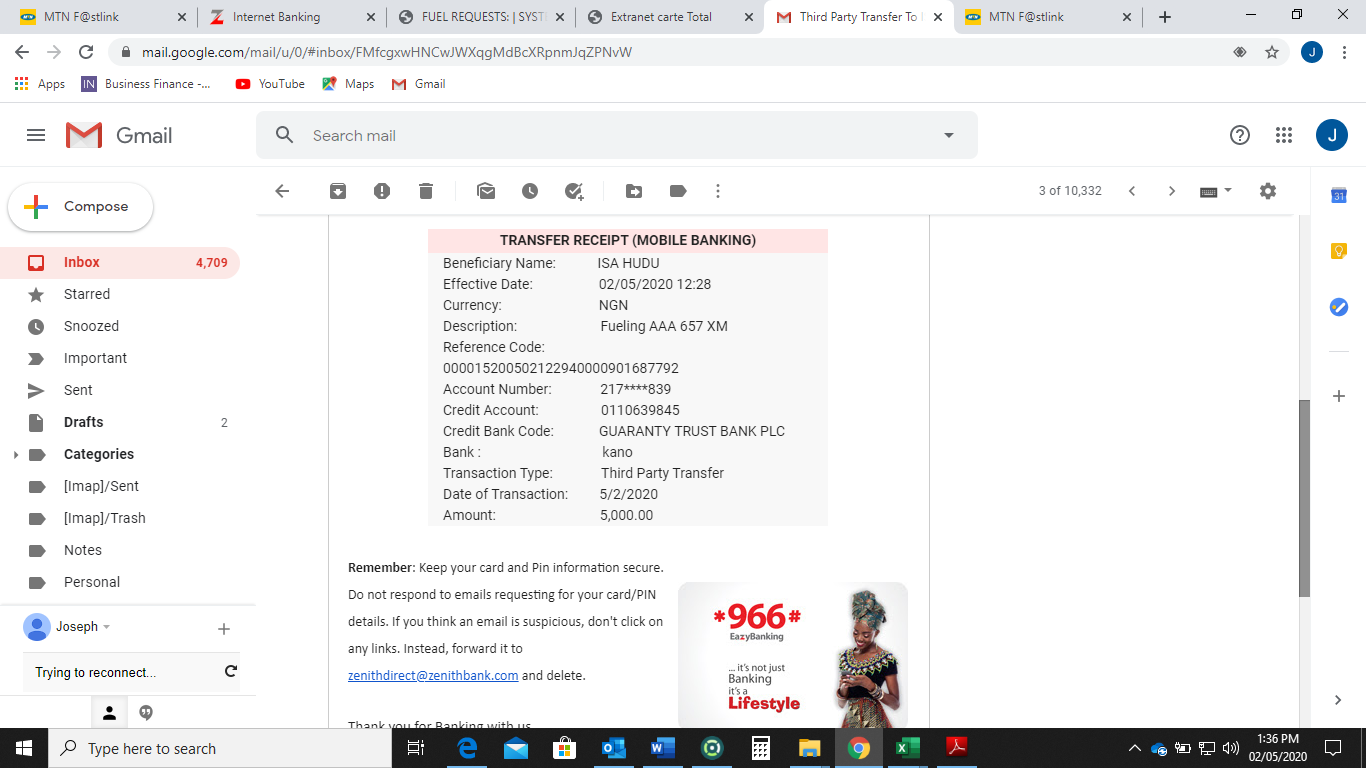
Task: Get add-ons plus icon in side panel
Action: click(x=1339, y=396)
